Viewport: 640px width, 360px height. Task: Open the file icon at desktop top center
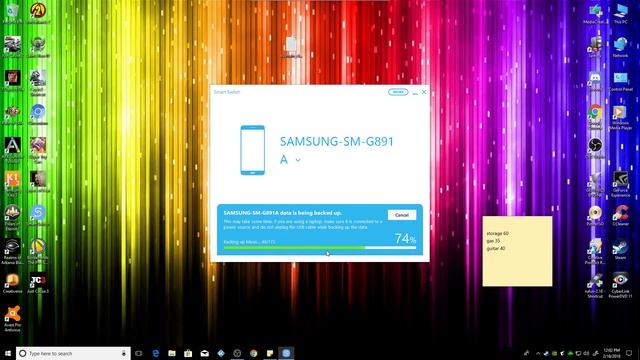[291, 47]
